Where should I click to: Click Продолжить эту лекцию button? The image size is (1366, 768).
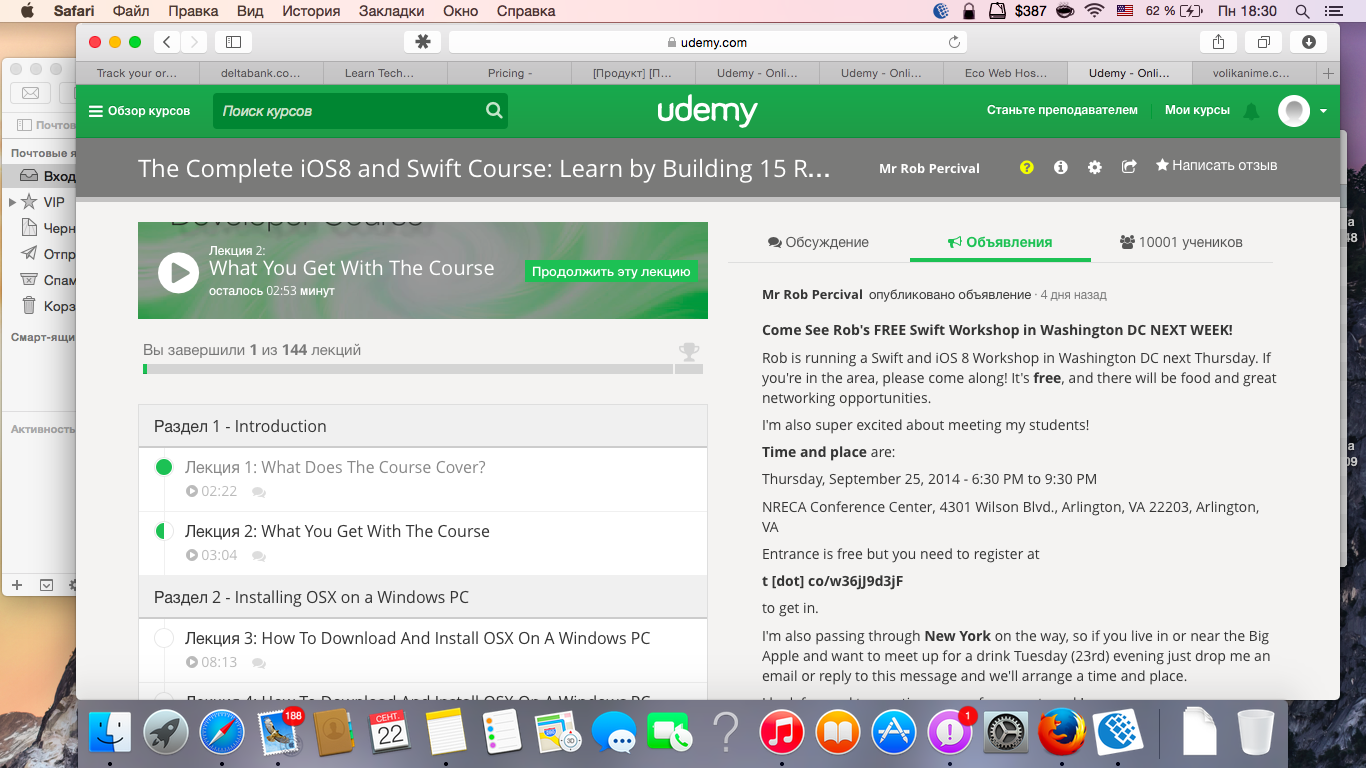point(610,272)
